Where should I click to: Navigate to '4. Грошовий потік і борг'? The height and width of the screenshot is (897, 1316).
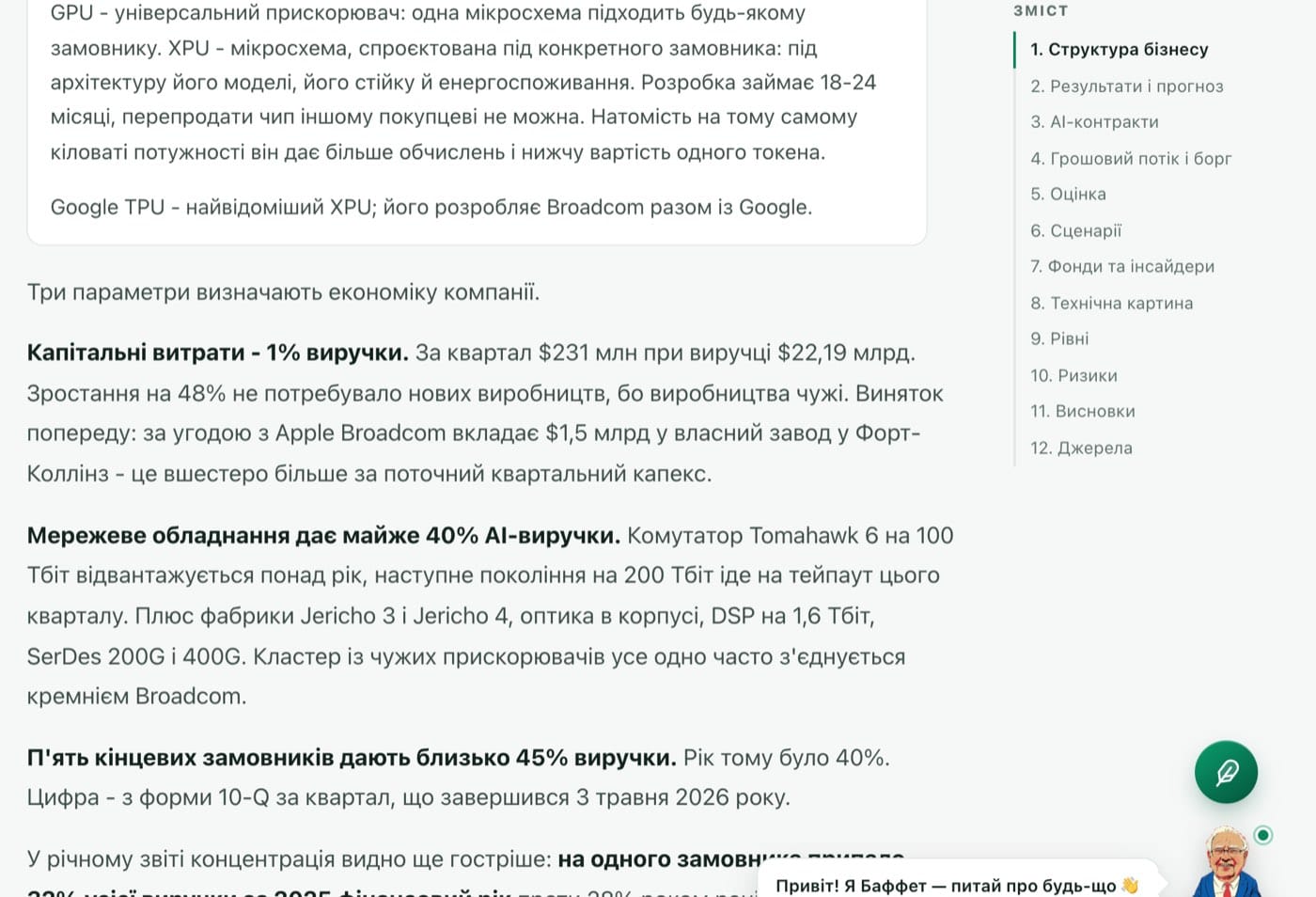[x=1131, y=159]
